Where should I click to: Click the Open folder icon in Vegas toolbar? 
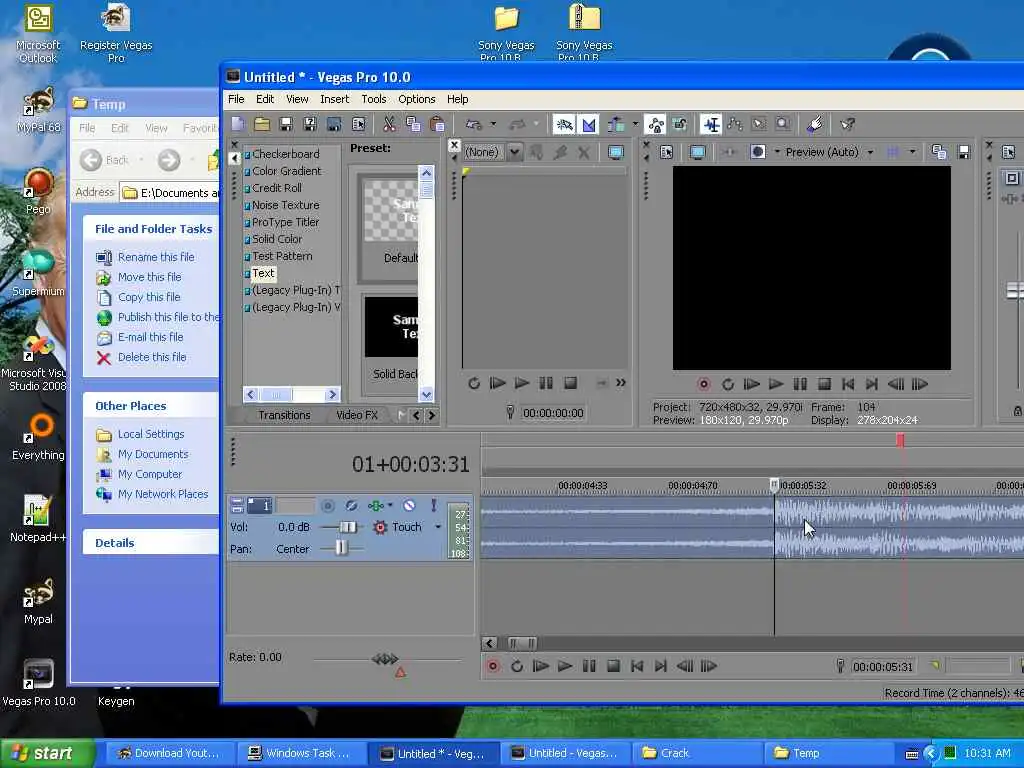coord(263,124)
